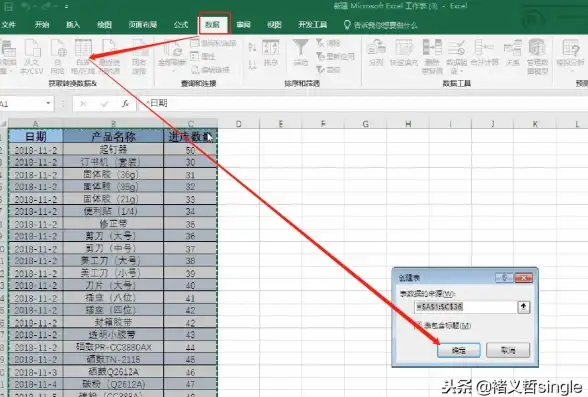Click collapse range arrow in 创建表 dialog
The height and width of the screenshot is (397, 588).
pyautogui.click(x=524, y=307)
